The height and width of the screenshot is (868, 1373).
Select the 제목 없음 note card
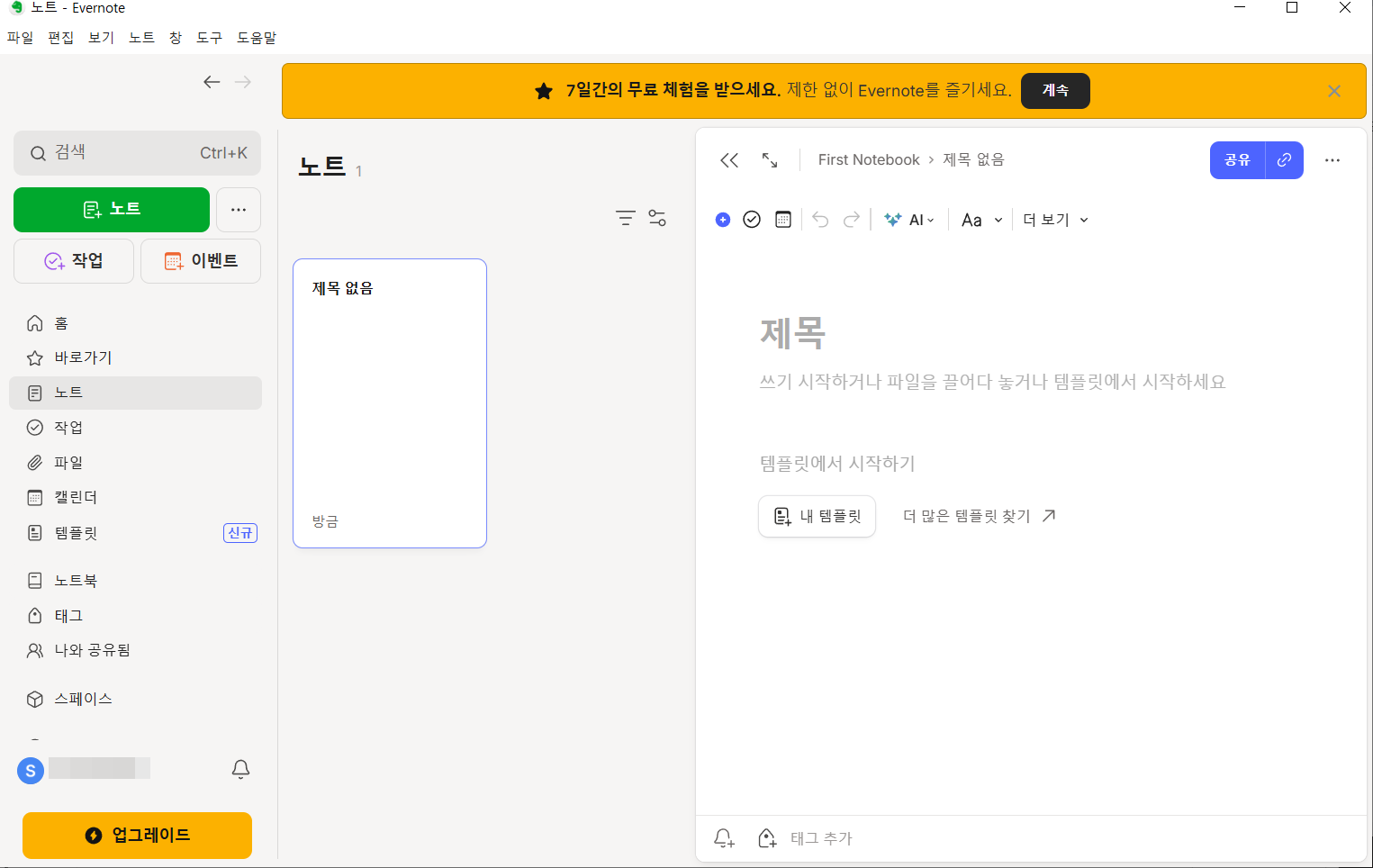coord(390,403)
